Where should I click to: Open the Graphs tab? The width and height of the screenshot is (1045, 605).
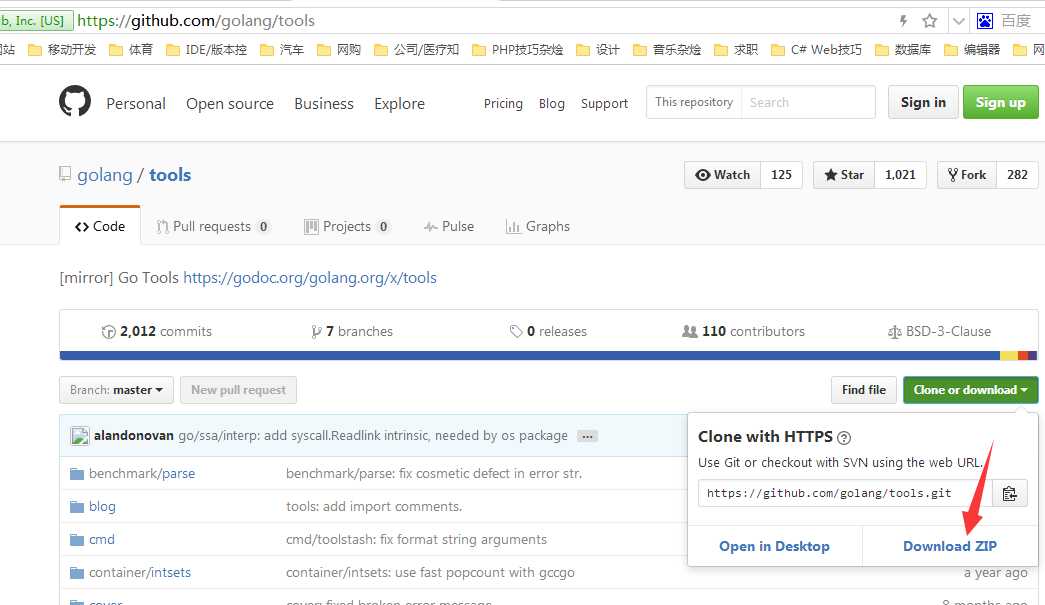click(x=538, y=227)
